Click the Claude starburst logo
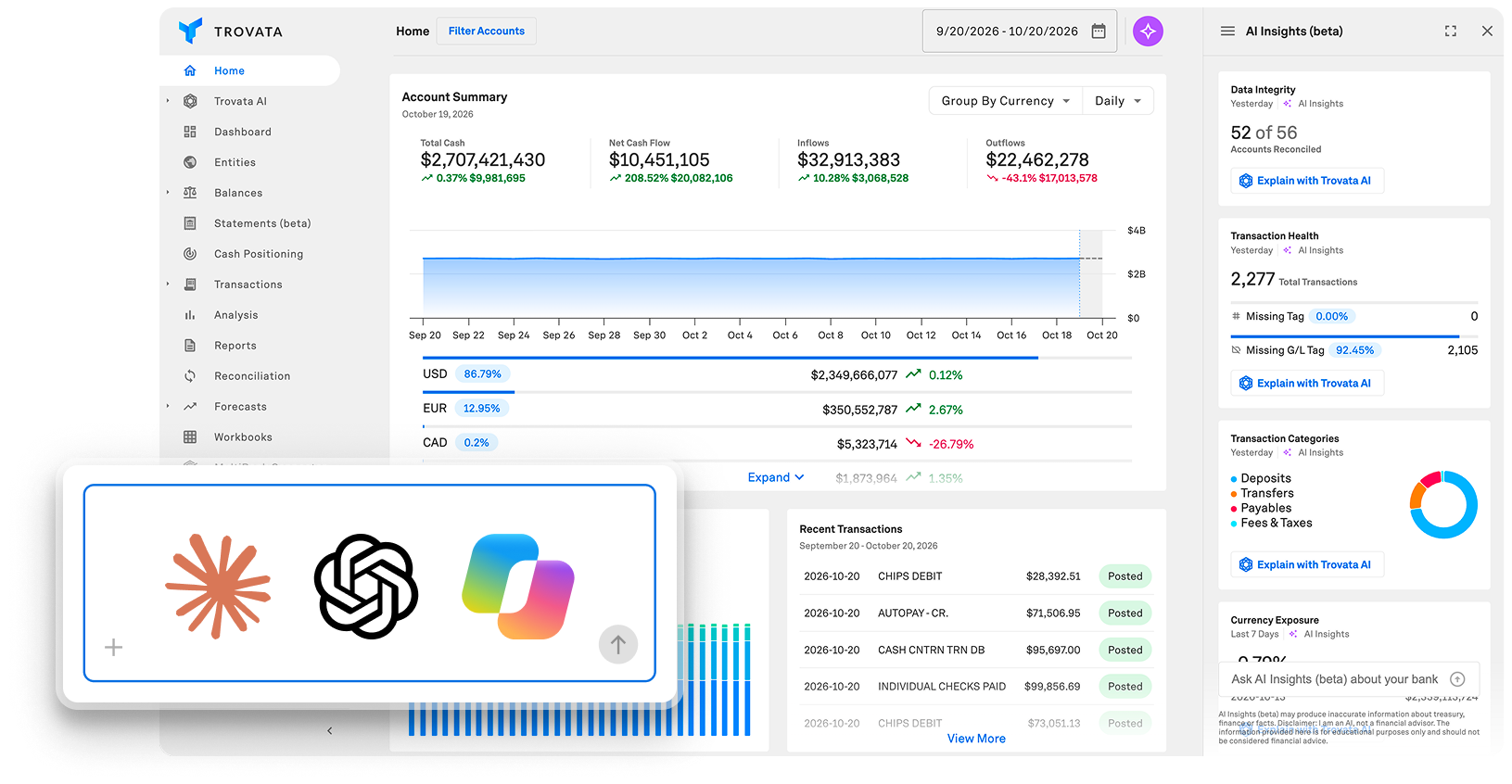This screenshot has width=1512, height=784. pyautogui.click(x=218, y=586)
